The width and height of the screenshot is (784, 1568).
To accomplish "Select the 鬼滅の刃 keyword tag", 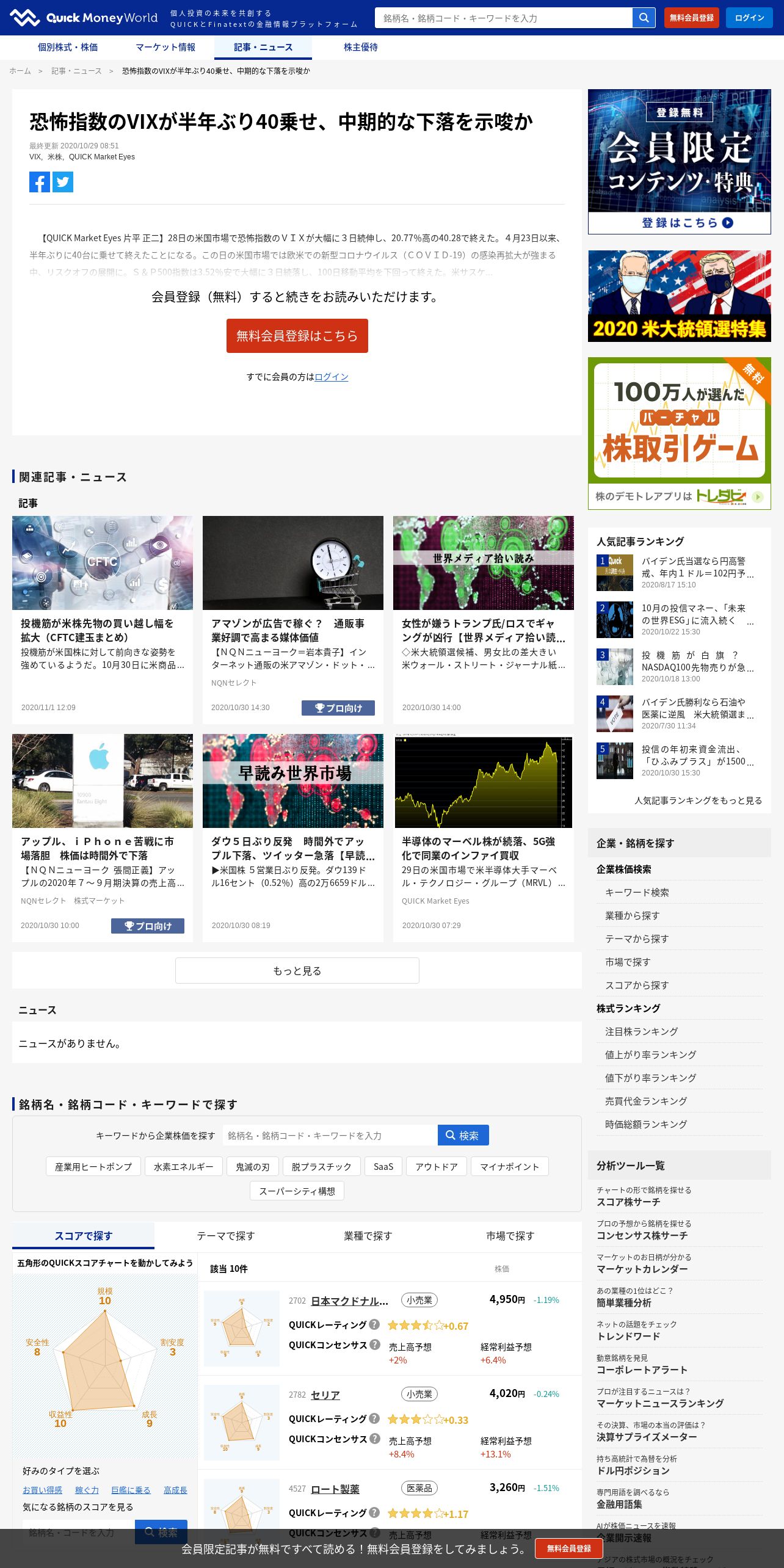I will point(253,1166).
